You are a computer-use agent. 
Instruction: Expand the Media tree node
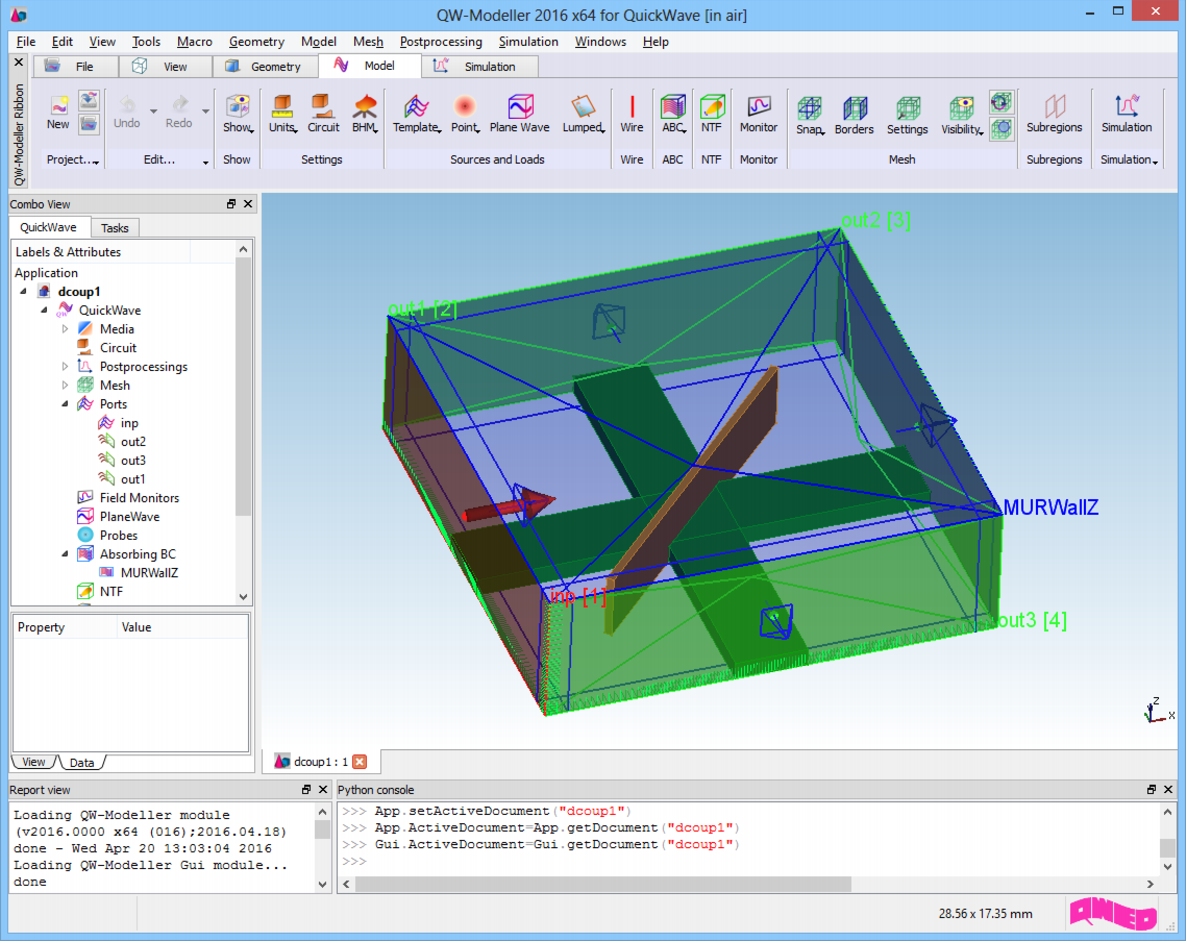[65, 329]
